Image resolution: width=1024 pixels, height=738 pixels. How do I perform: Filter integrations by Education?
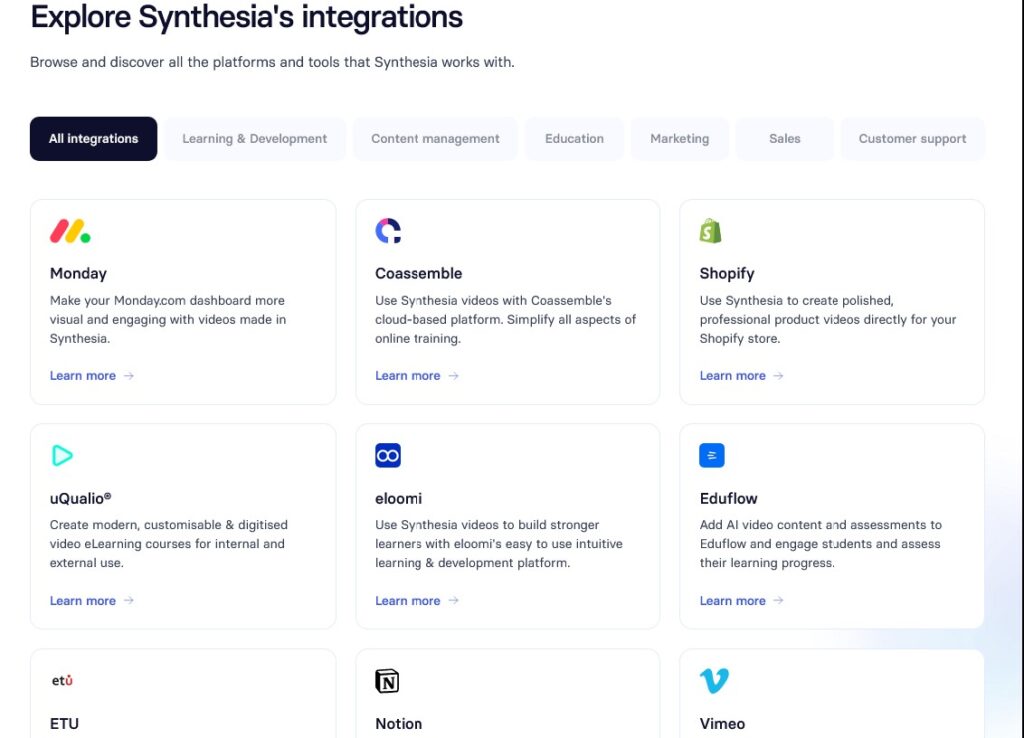point(574,138)
